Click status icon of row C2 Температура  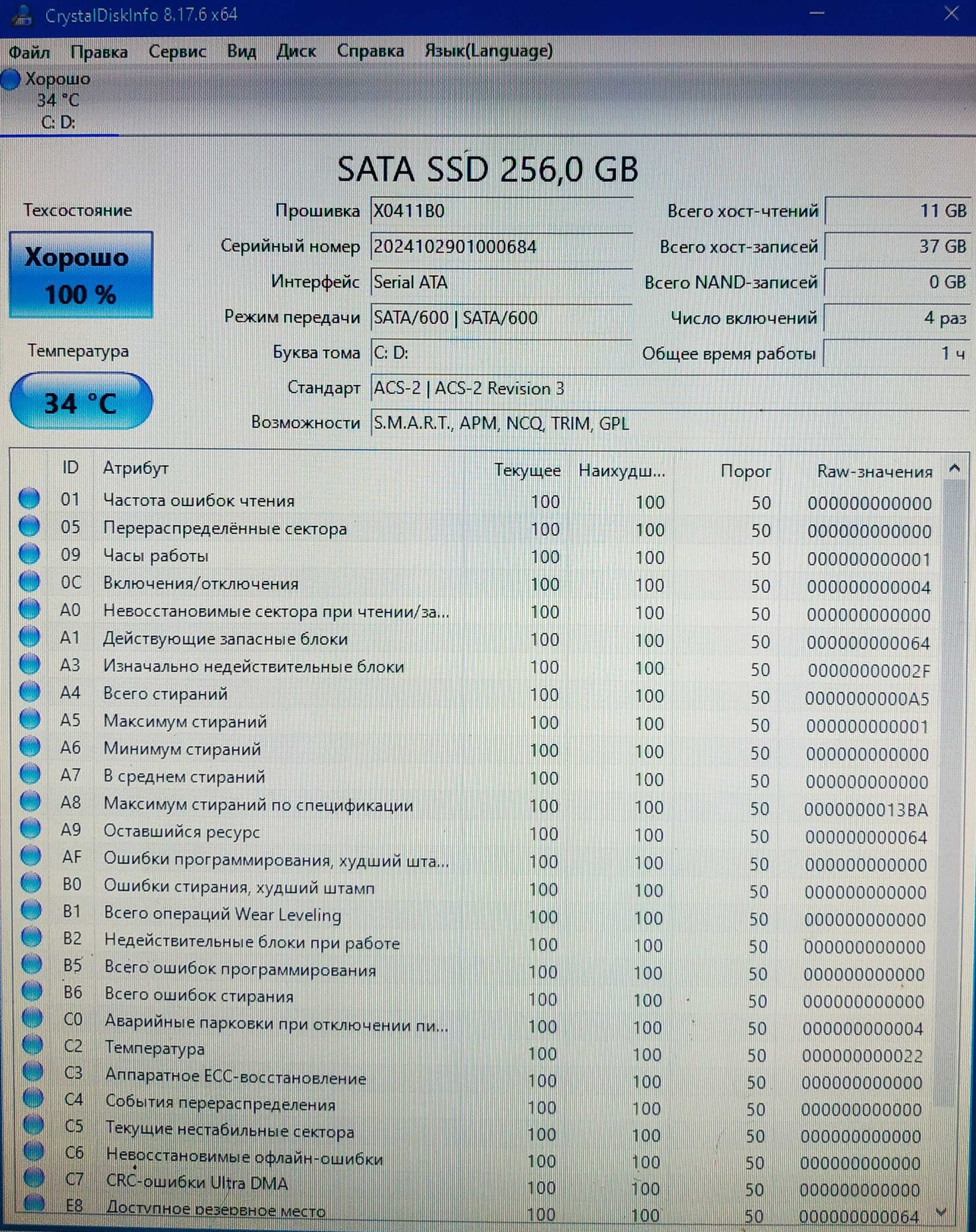pyautogui.click(x=32, y=1045)
